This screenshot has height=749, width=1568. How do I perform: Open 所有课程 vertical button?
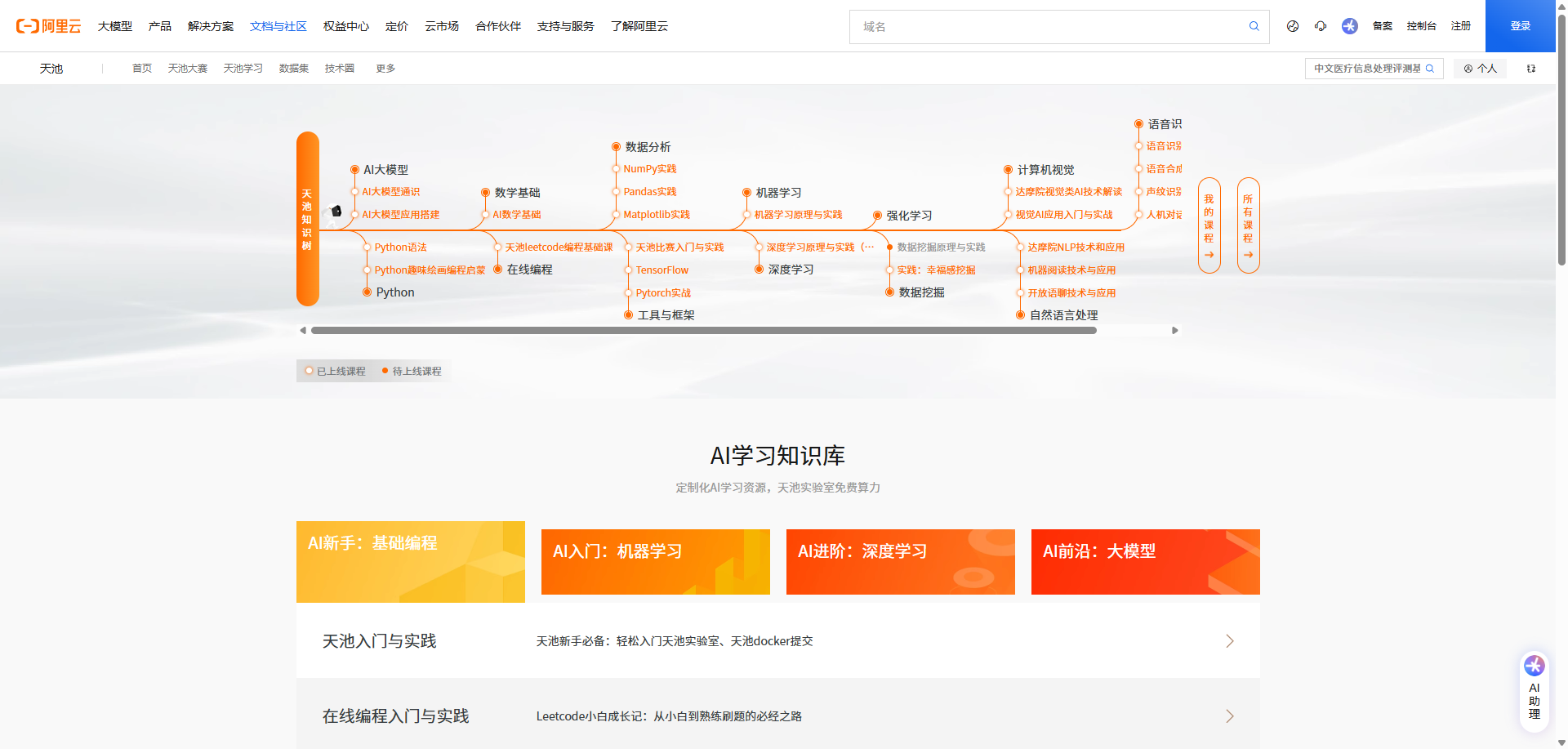(1248, 225)
